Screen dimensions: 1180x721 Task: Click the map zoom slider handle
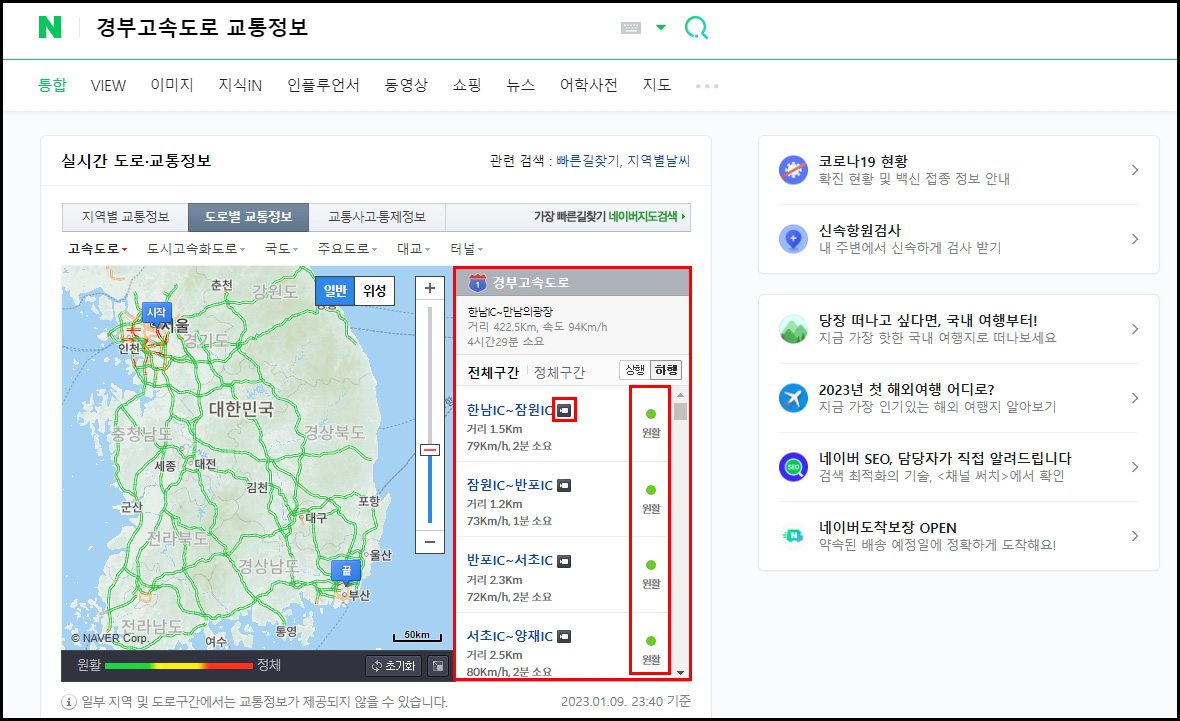tap(430, 450)
